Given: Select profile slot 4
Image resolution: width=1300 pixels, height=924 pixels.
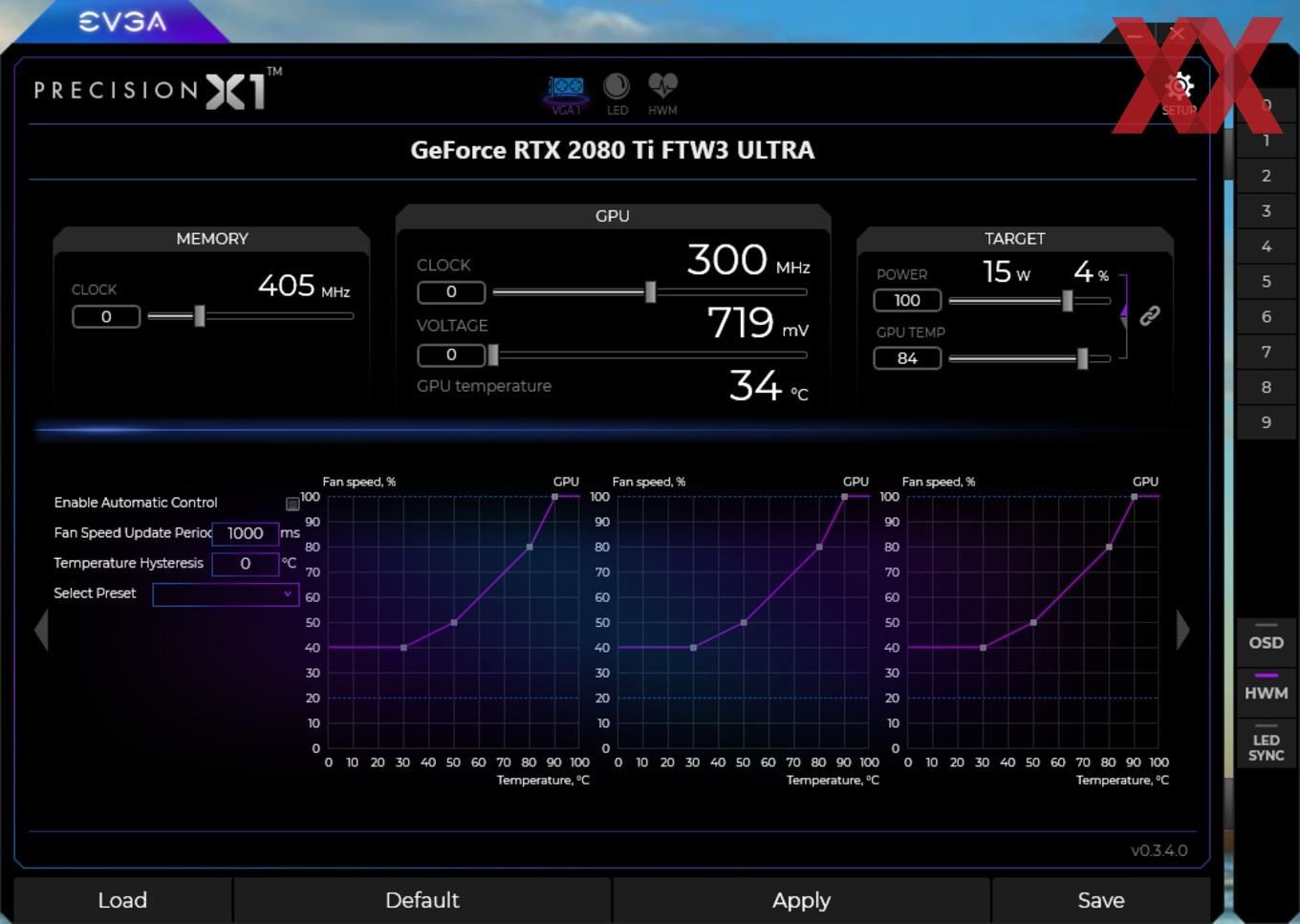Looking at the screenshot, I should pos(1267,247).
